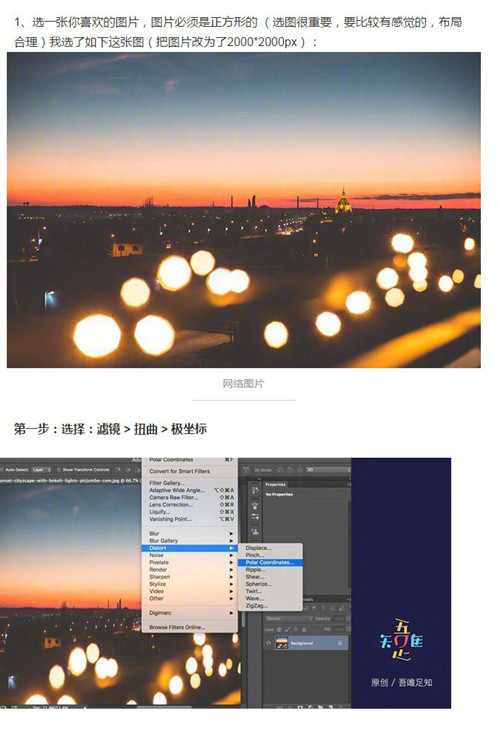Screen dimensions: 500x736
Task: Open the Normal blend mode dropdown
Action: pyautogui.click(x=289, y=619)
